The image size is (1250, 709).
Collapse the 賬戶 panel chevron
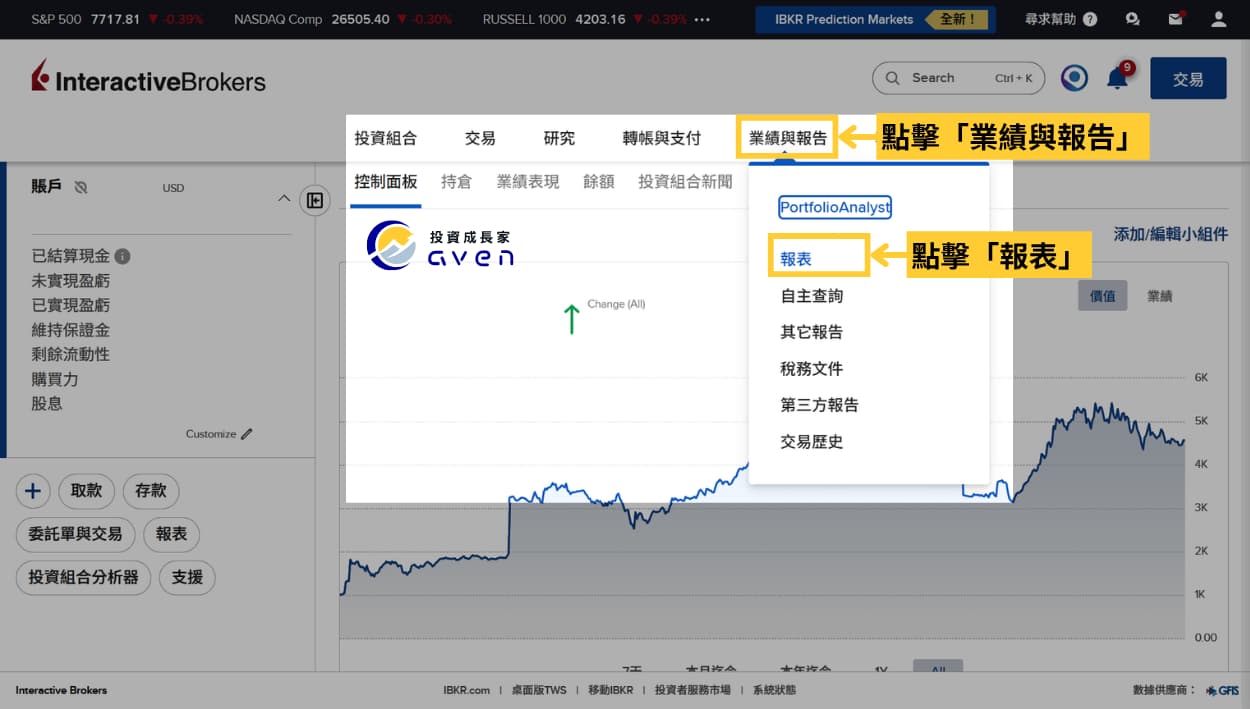[x=283, y=199]
